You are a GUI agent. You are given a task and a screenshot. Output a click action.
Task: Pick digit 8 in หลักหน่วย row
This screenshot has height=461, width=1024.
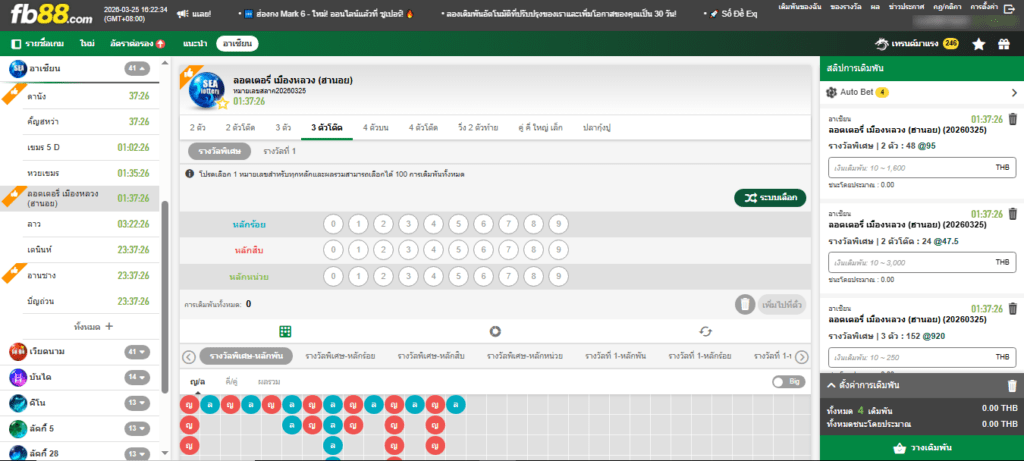(x=534, y=277)
